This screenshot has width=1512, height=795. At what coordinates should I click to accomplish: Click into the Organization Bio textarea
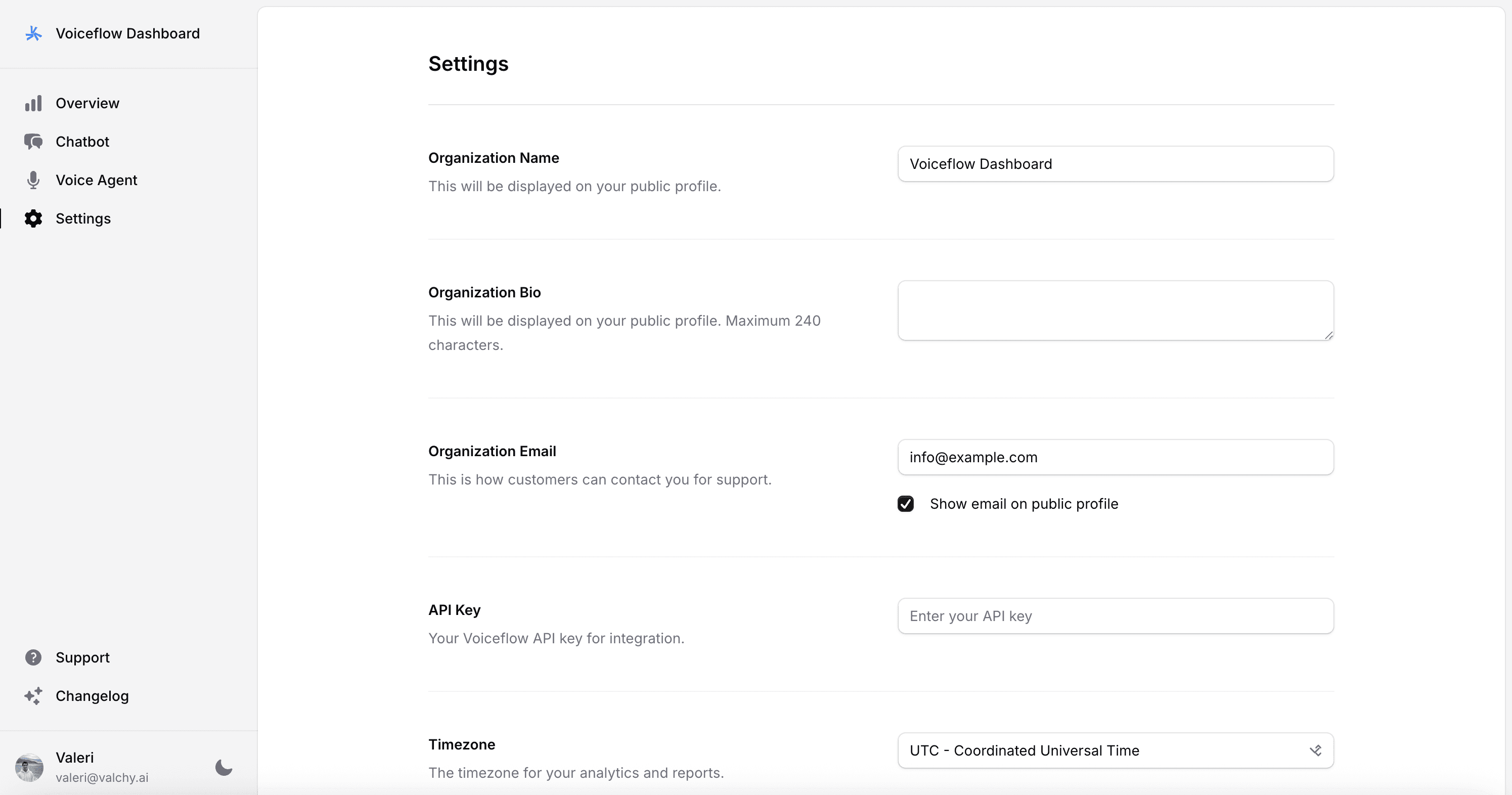tap(1115, 310)
